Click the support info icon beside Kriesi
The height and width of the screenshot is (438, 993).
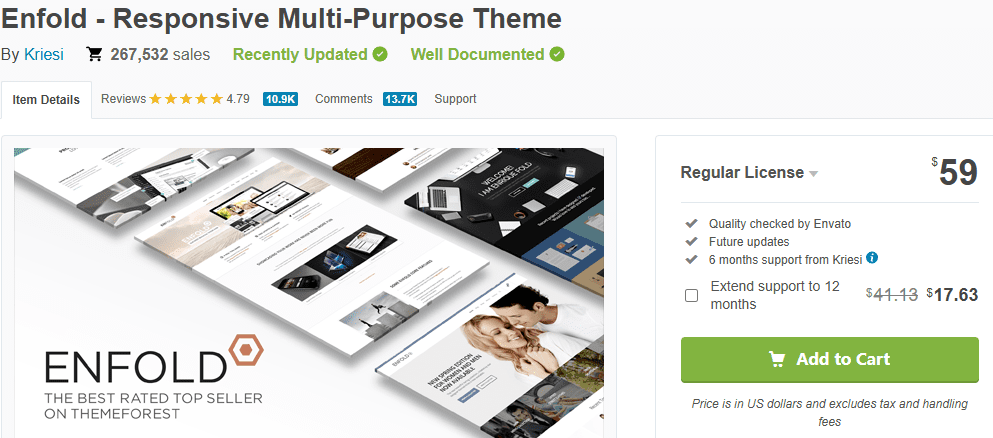click(872, 258)
